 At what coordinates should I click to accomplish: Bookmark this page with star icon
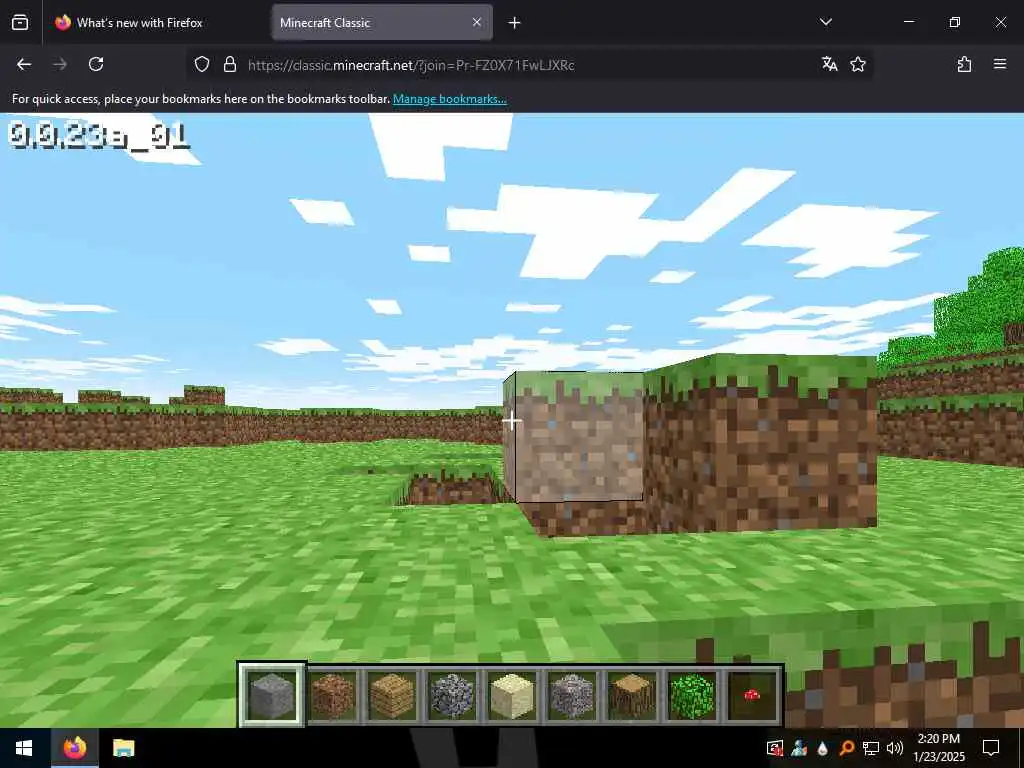coord(858,64)
